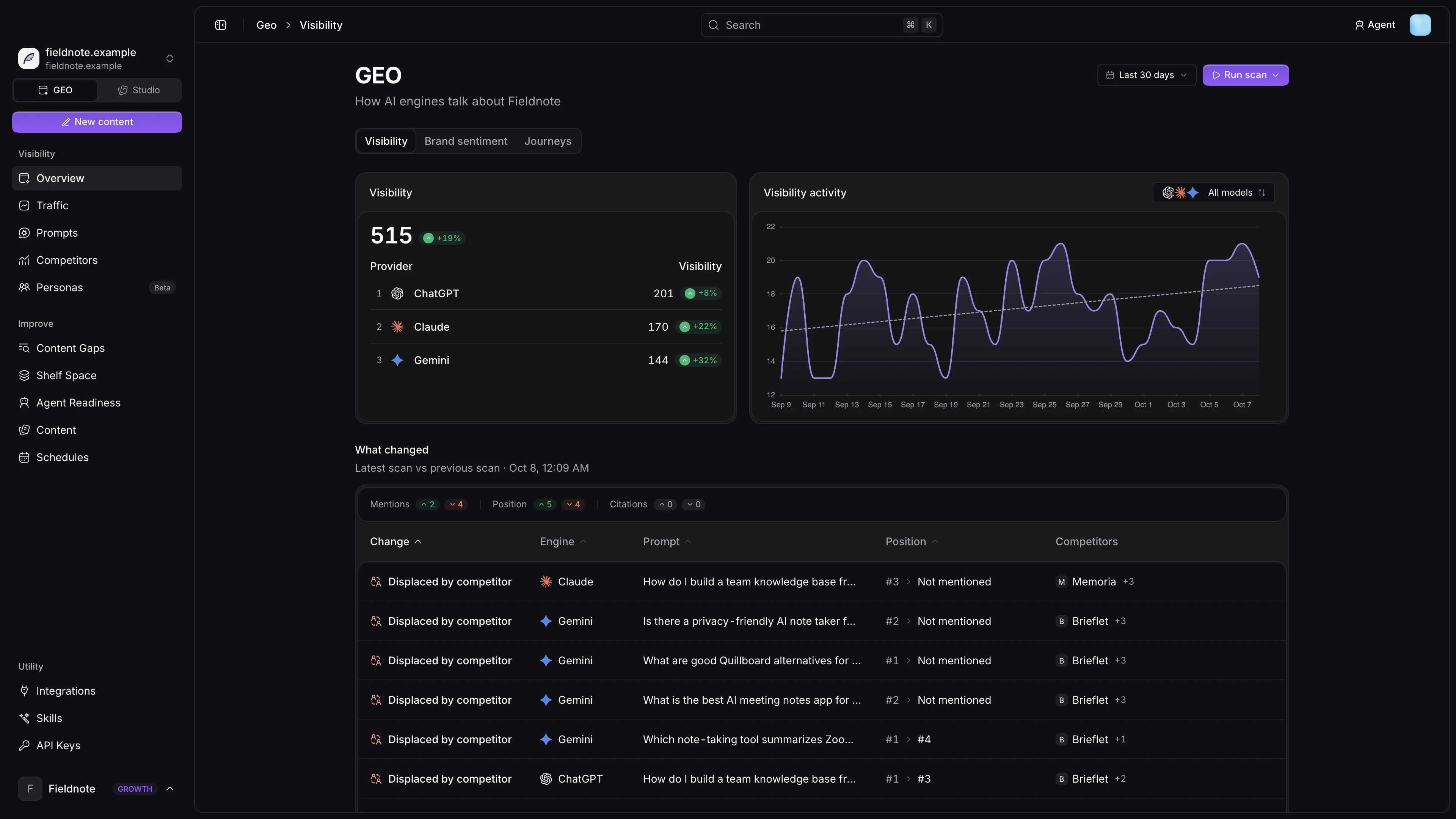The height and width of the screenshot is (819, 1456).
Task: Sort table by the Position column
Action: pyautogui.click(x=912, y=541)
